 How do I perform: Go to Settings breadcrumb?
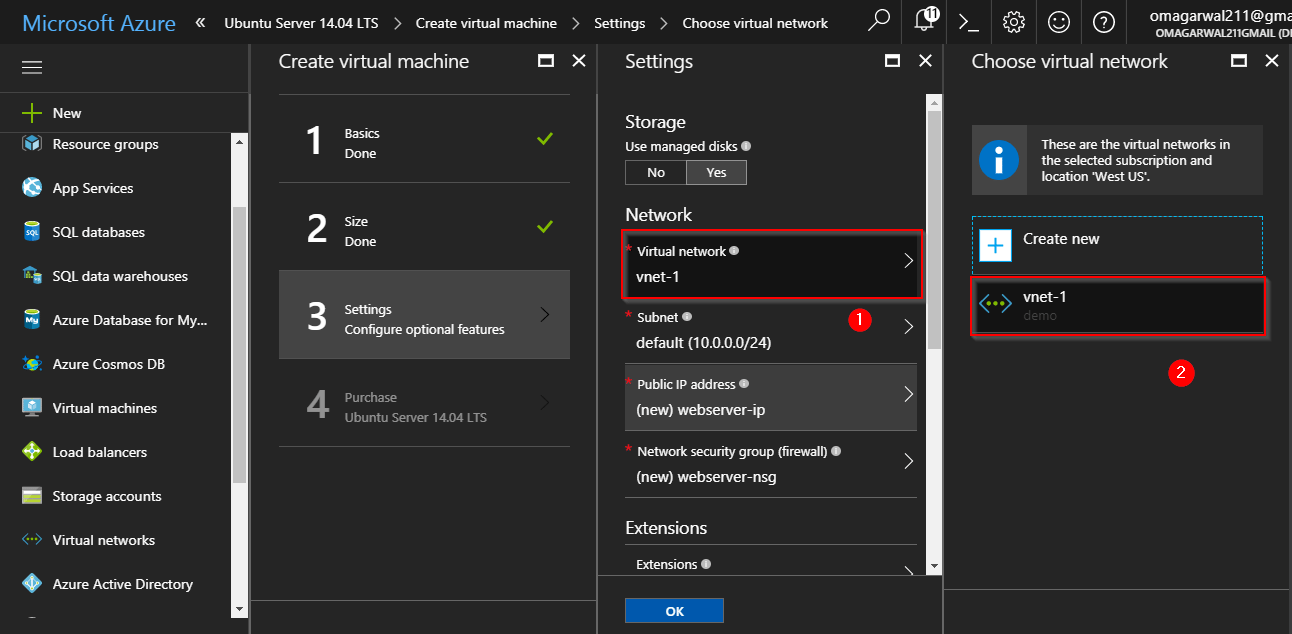click(619, 23)
